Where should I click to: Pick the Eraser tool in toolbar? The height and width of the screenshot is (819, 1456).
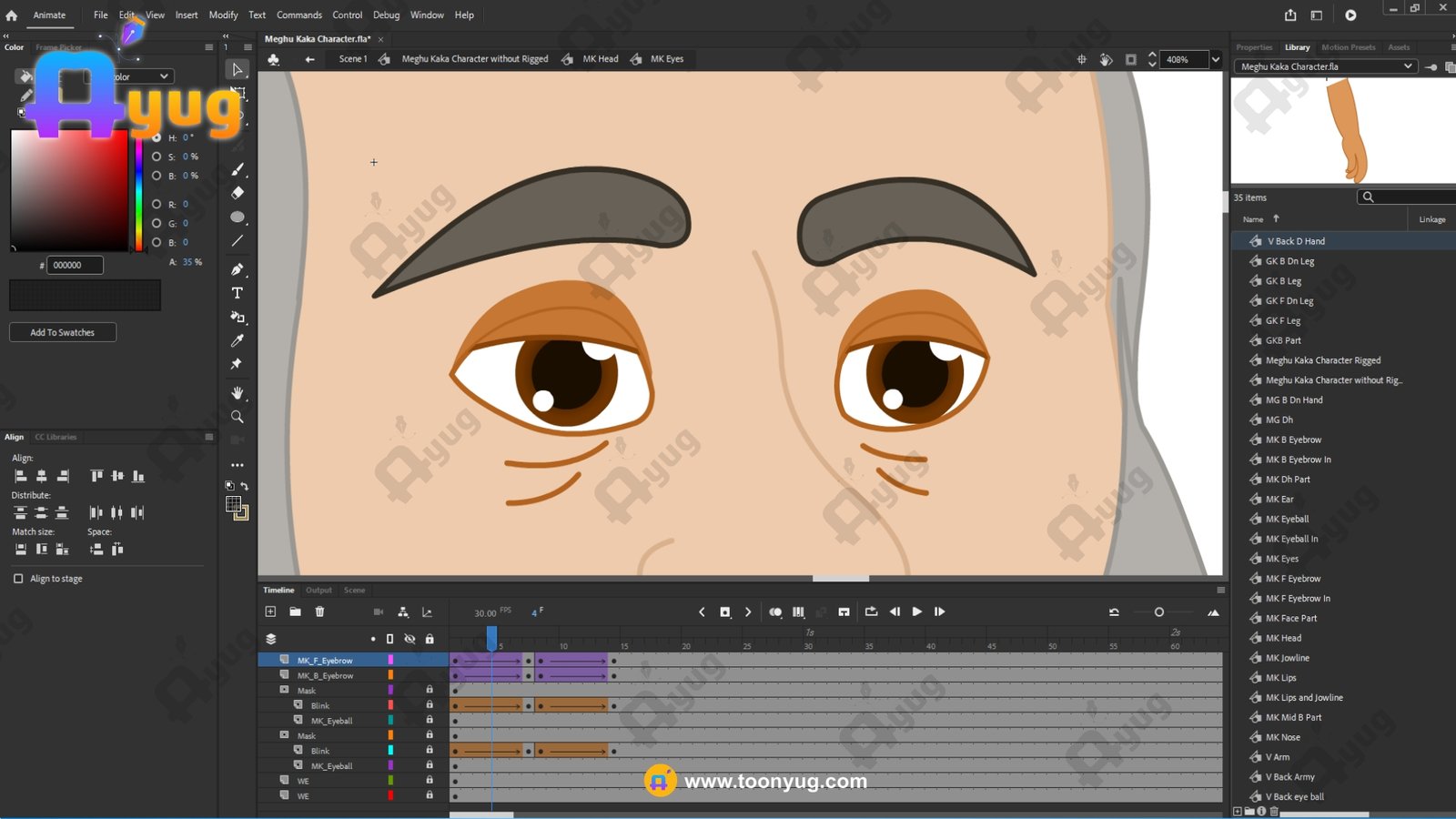pos(238,193)
